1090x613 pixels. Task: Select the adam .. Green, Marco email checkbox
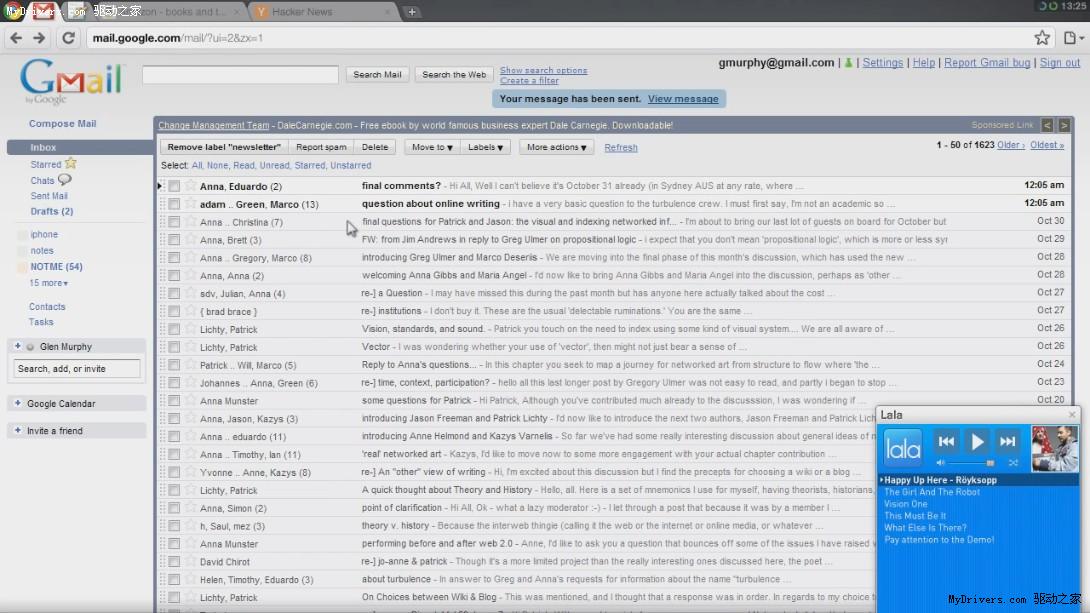pos(174,204)
